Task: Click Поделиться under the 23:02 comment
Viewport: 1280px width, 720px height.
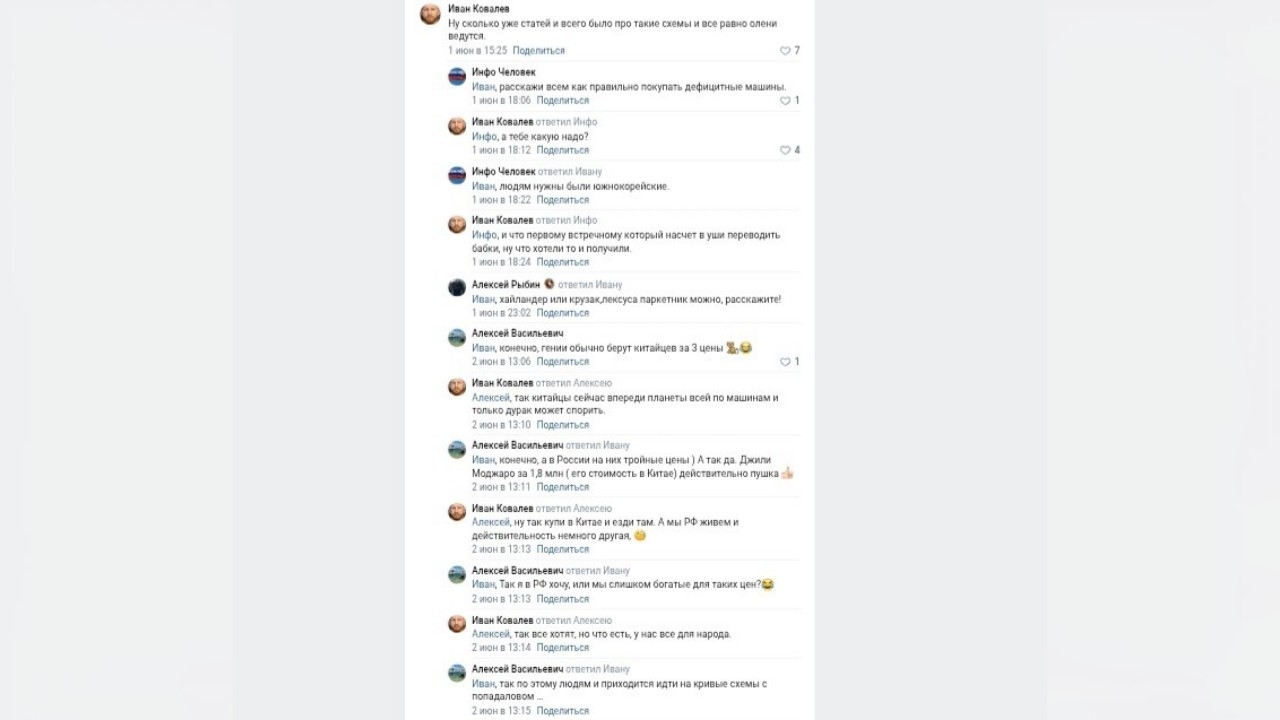Action: click(563, 313)
